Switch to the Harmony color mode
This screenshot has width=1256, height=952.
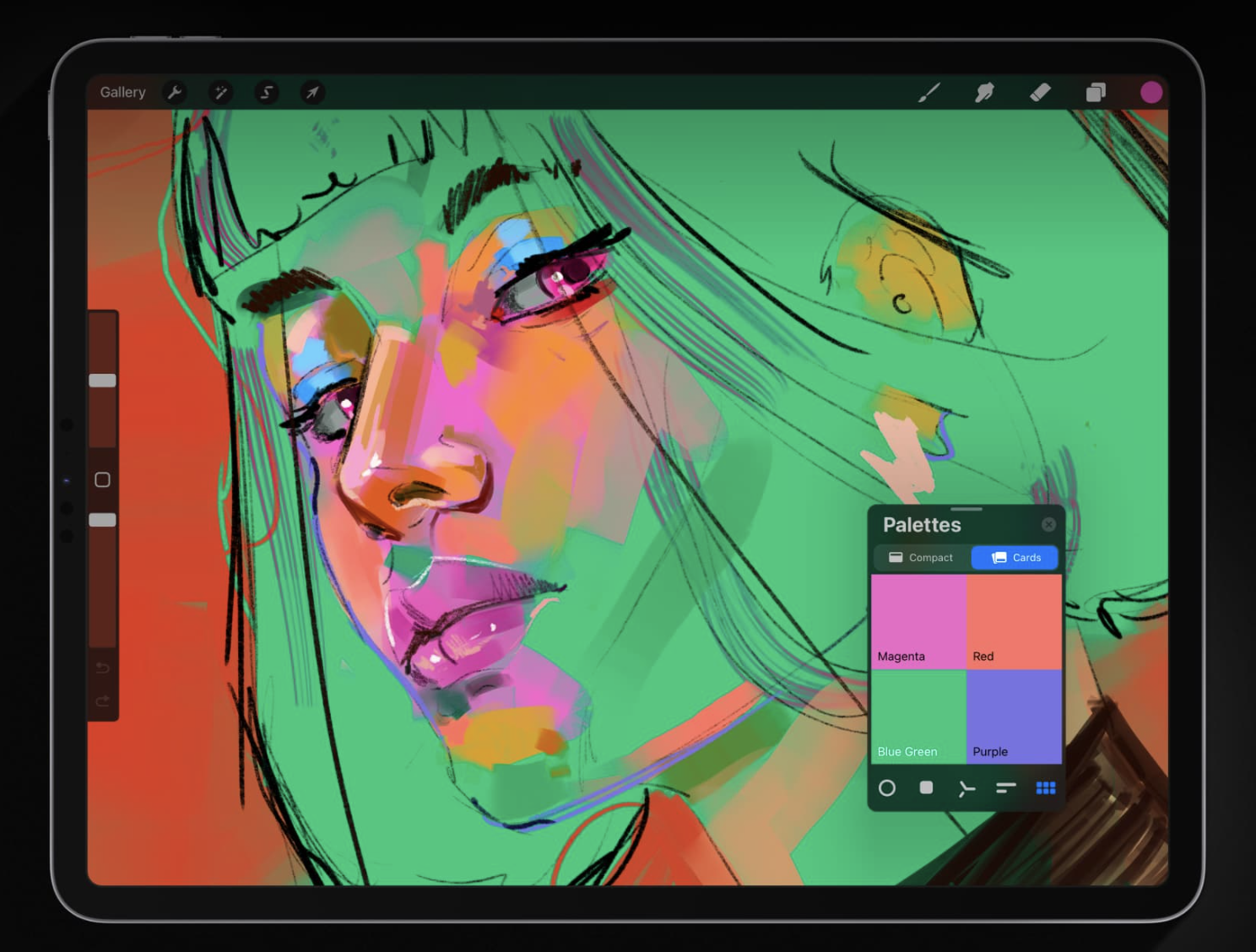(x=966, y=788)
